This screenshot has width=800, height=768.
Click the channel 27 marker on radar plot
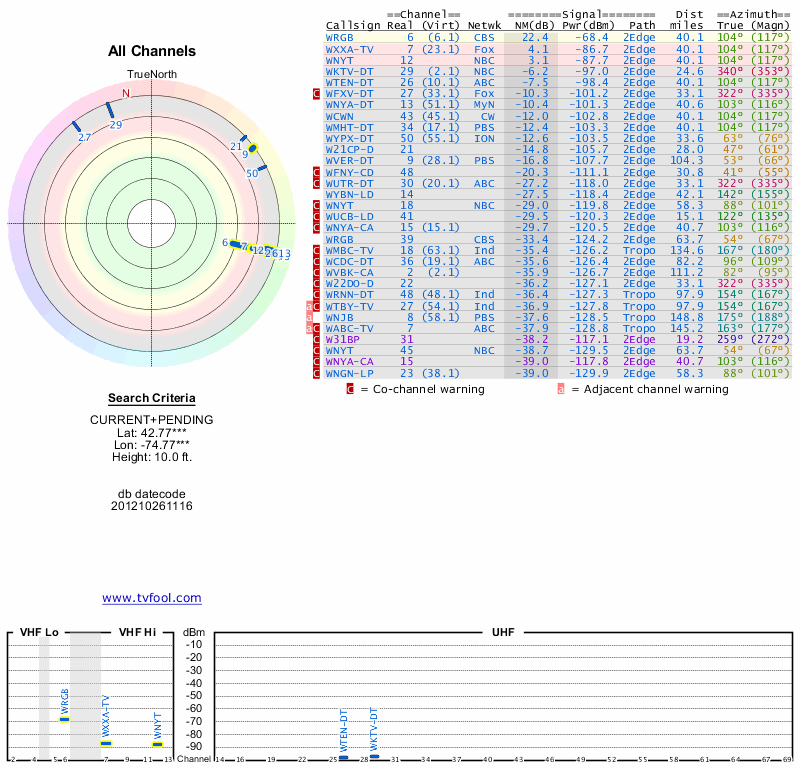pos(75,126)
